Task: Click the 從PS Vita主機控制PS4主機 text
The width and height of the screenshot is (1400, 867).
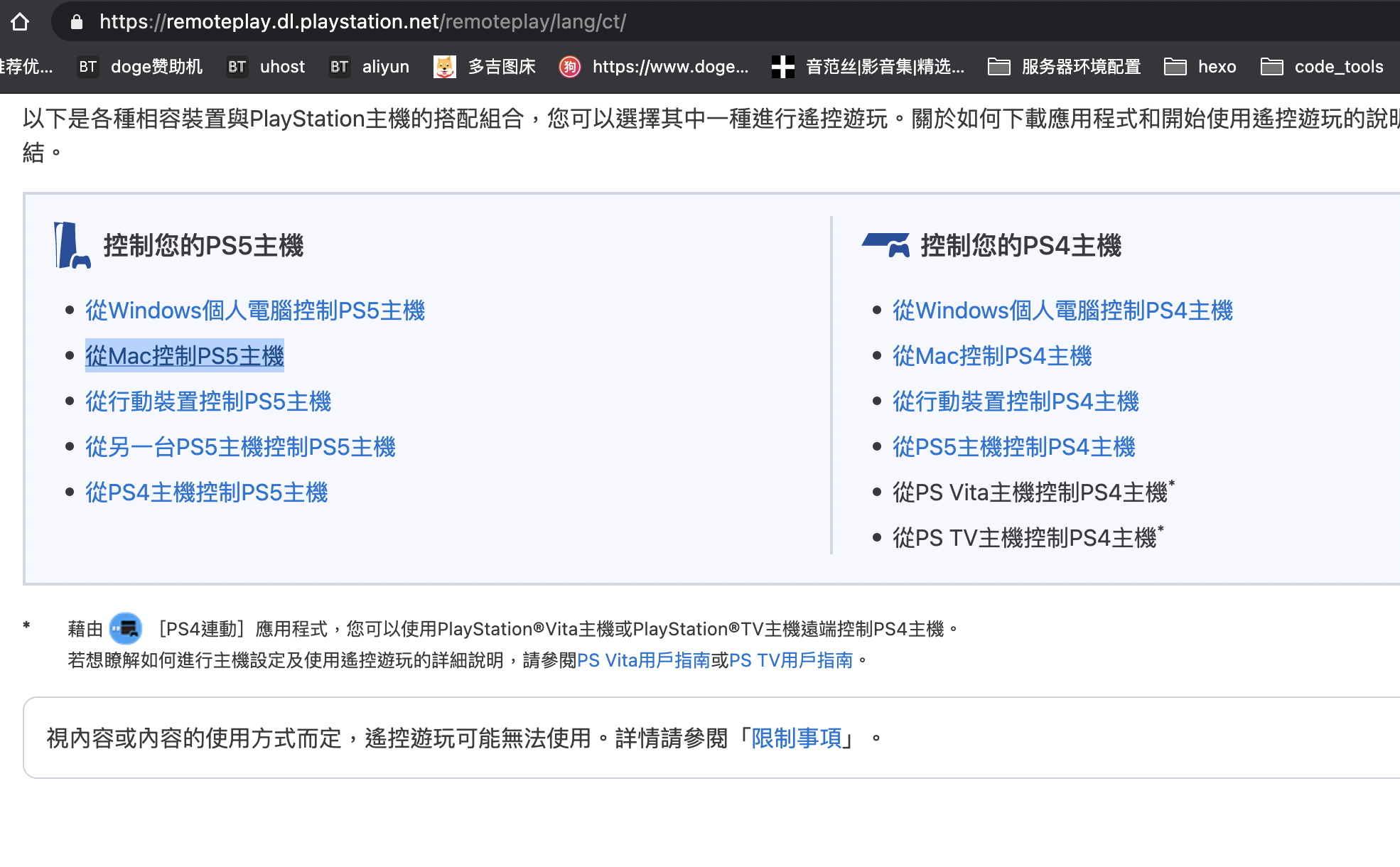Action: coord(1030,492)
